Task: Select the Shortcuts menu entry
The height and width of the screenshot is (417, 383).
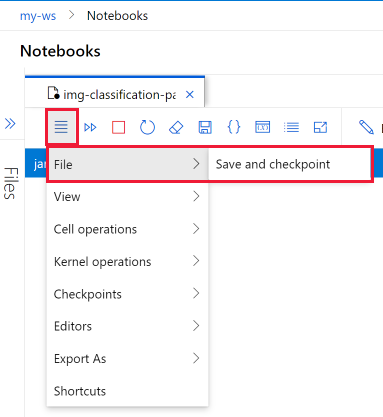Action: click(127, 391)
